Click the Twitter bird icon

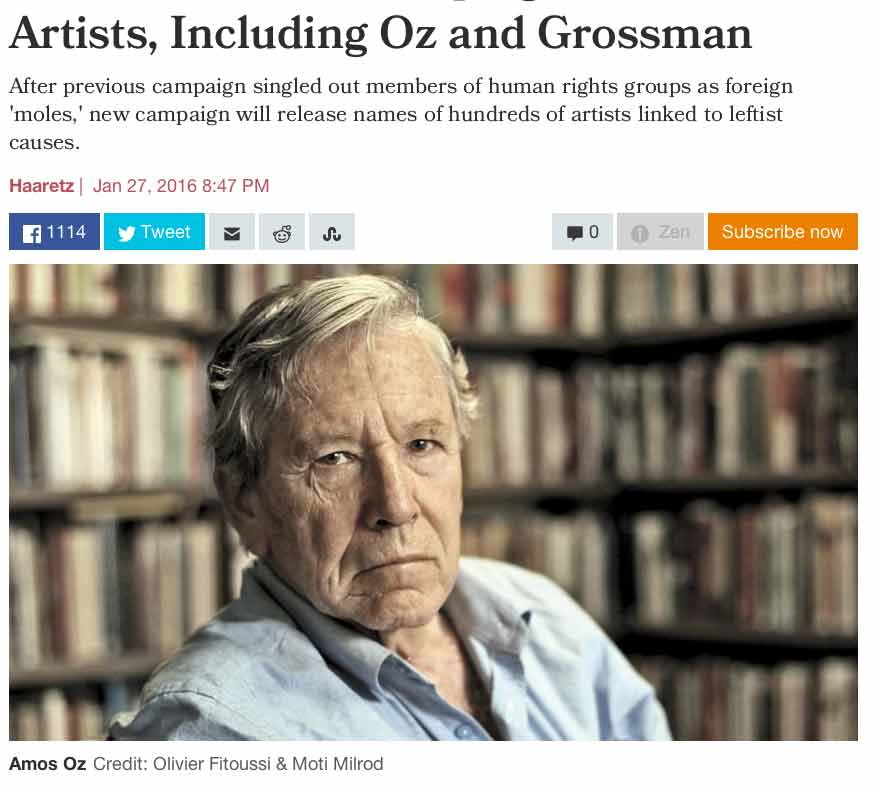click(126, 233)
